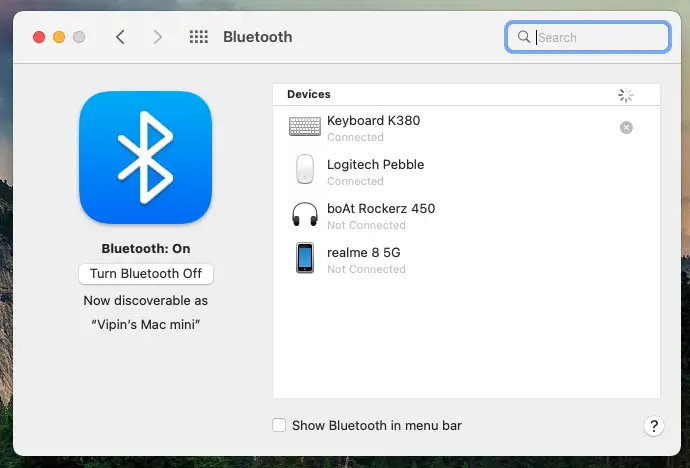The height and width of the screenshot is (468, 690).
Task: Click the forward navigation arrow
Action: 158,37
